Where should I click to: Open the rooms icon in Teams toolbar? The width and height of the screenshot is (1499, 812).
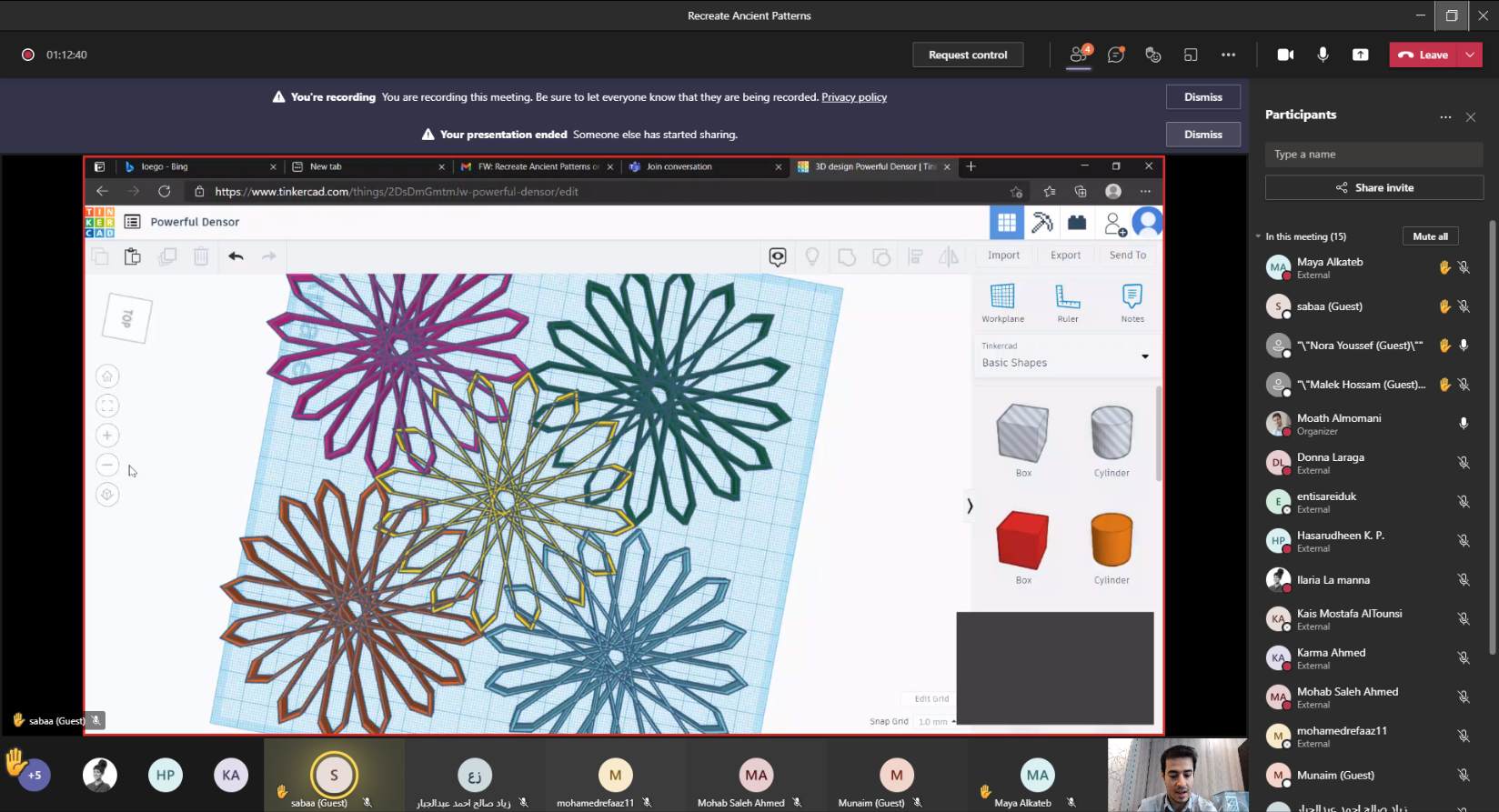(x=1191, y=55)
